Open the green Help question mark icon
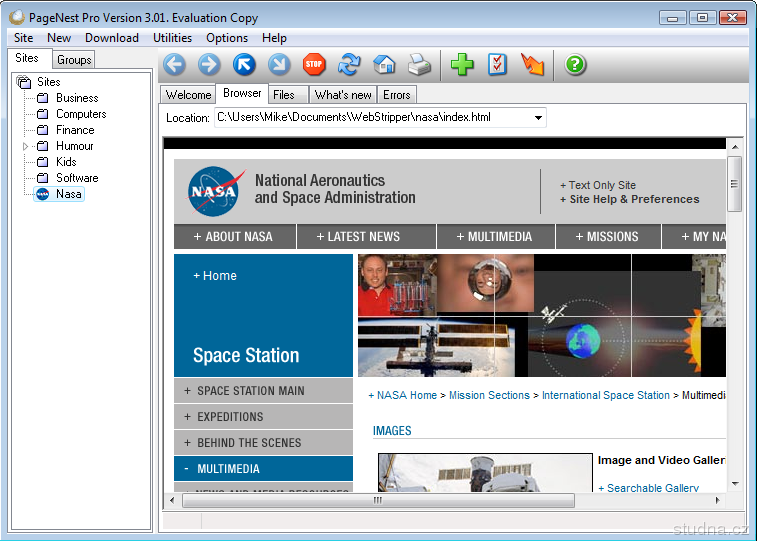Screen dimensions: 757x541 [x=575, y=65]
